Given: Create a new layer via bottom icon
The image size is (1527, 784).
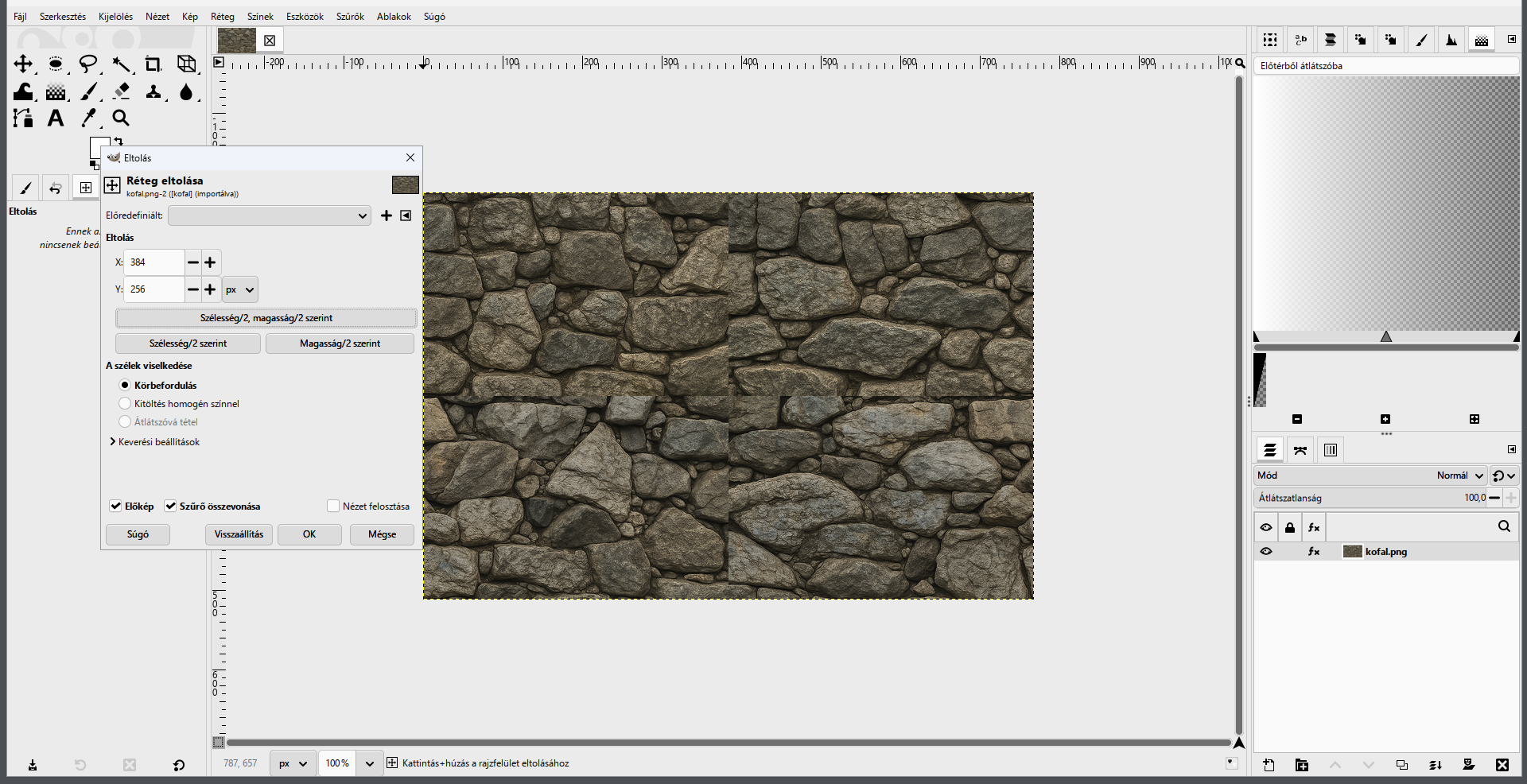Looking at the screenshot, I should [1269, 765].
